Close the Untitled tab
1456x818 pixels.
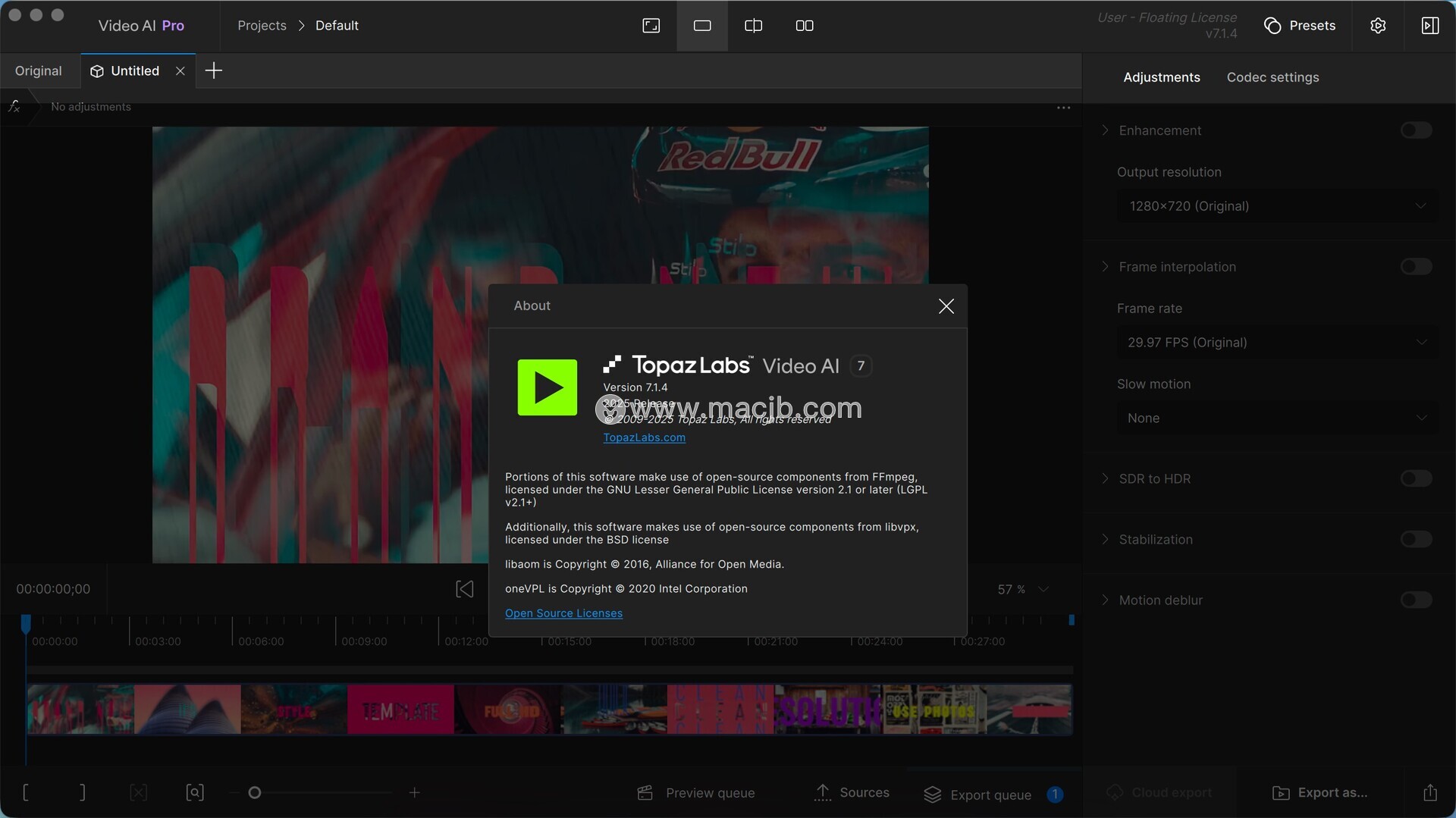[180, 71]
